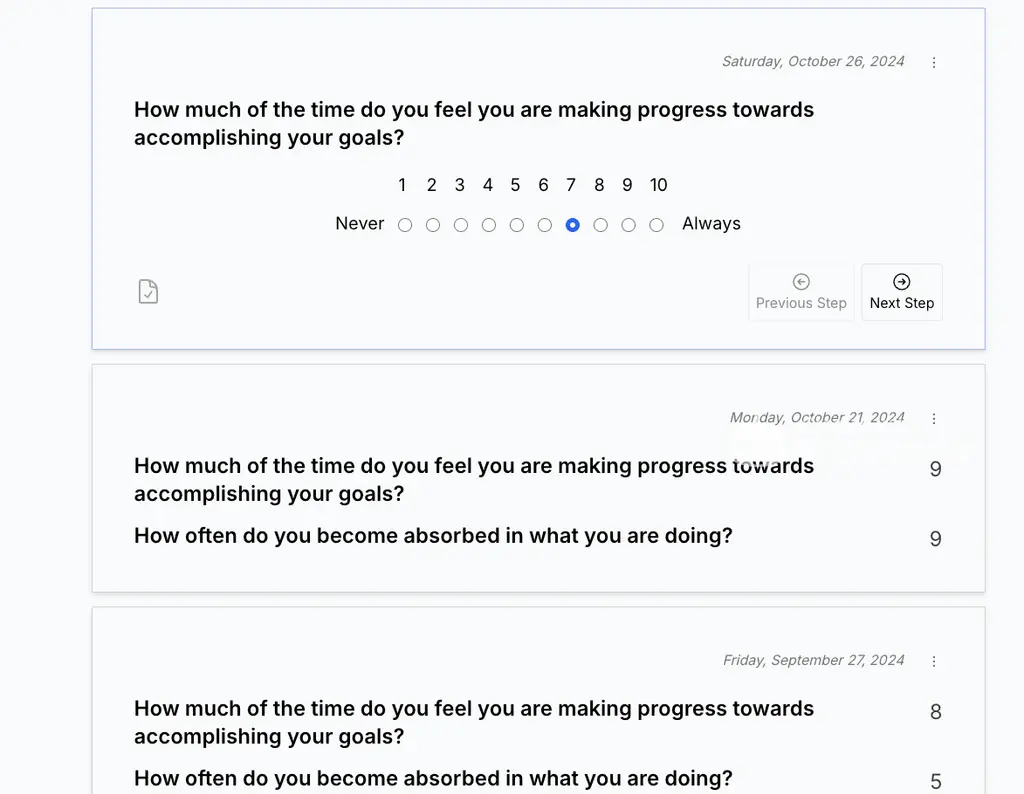Select rating 1 radio button
1024x794 pixels.
[x=405, y=225]
